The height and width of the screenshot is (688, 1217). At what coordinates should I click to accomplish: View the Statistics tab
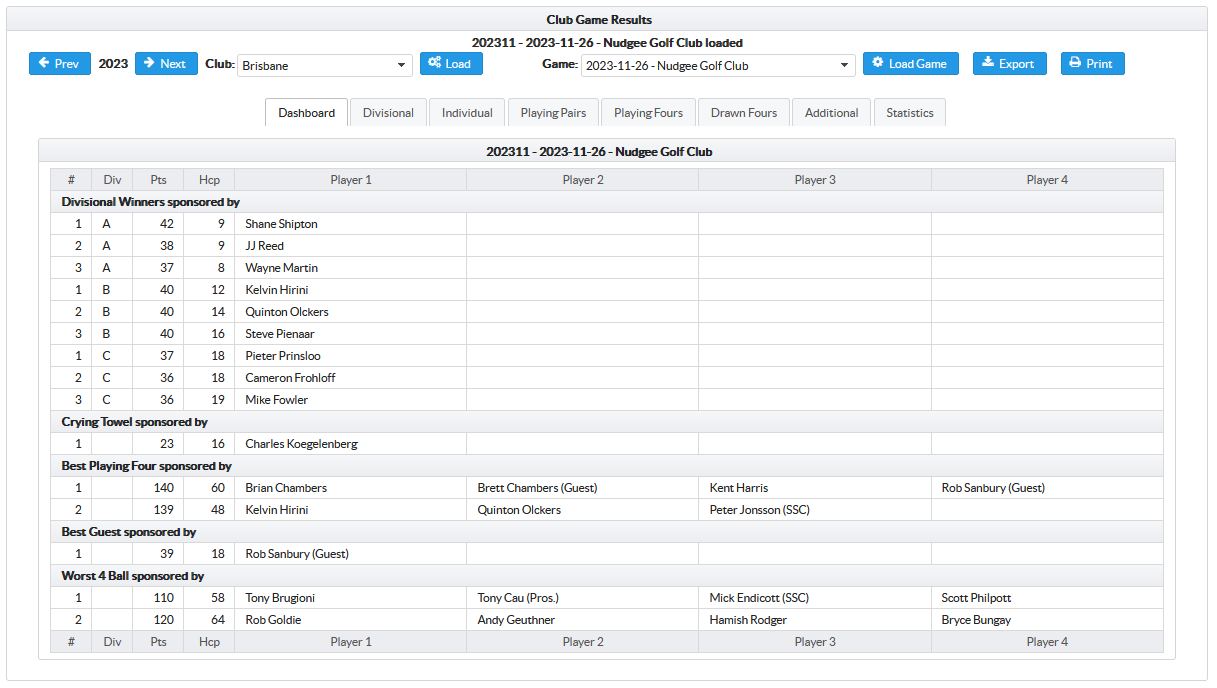(909, 113)
